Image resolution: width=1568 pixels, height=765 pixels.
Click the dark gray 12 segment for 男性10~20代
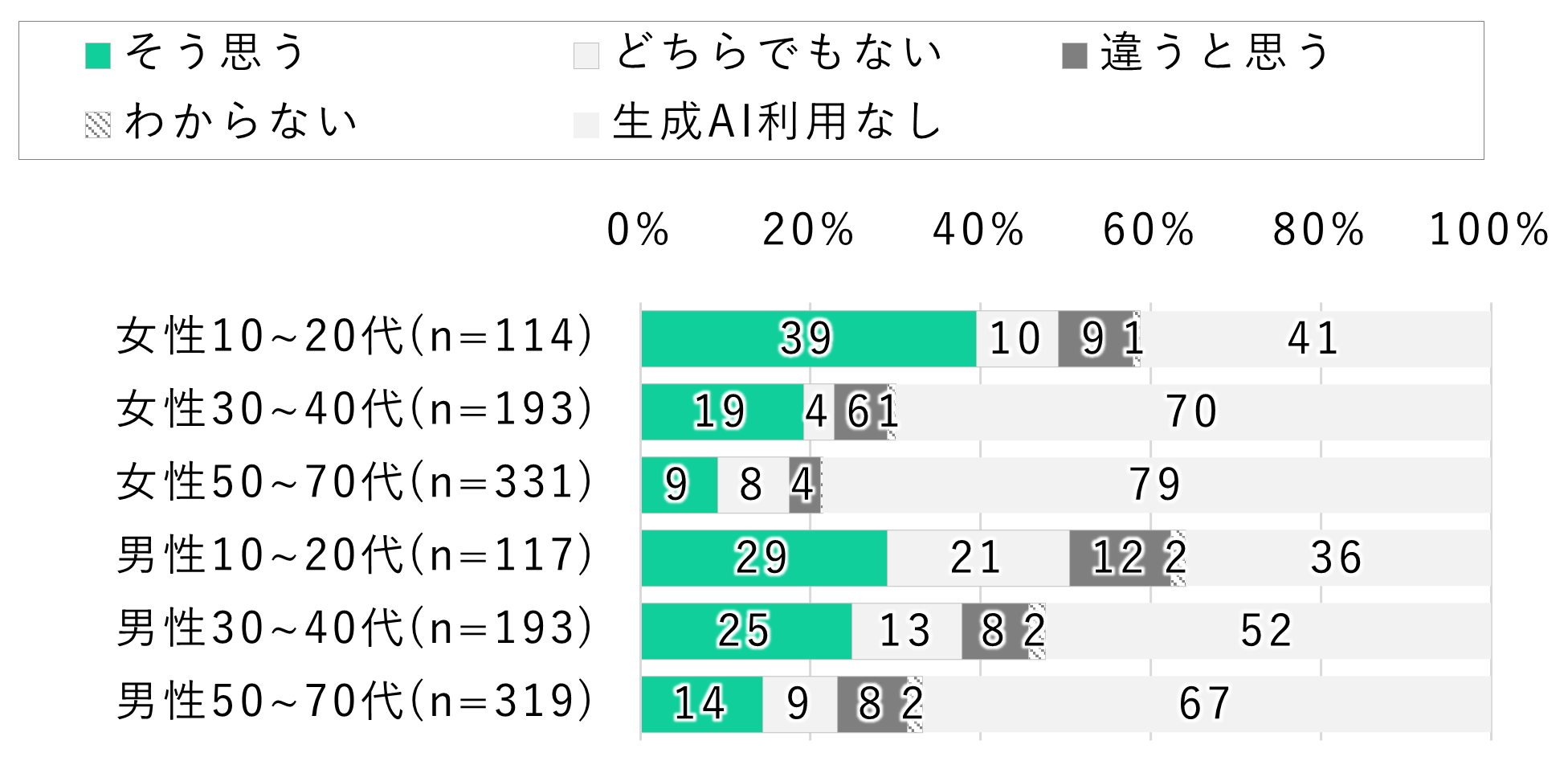pos(1119,558)
